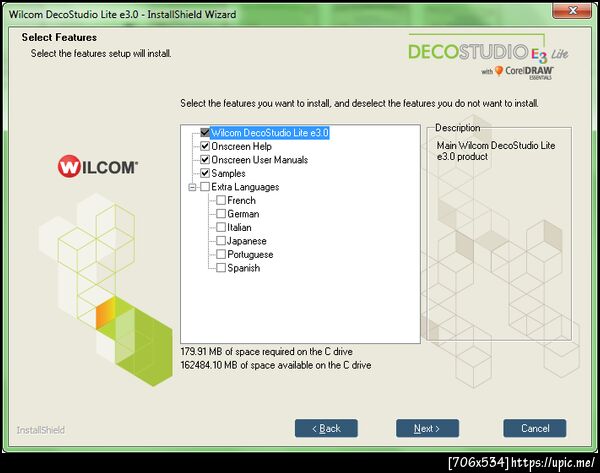Click 'Main Wilcom DecoStudio Lite e3.0 product' description
This screenshot has width=600, height=473.
tap(496, 151)
